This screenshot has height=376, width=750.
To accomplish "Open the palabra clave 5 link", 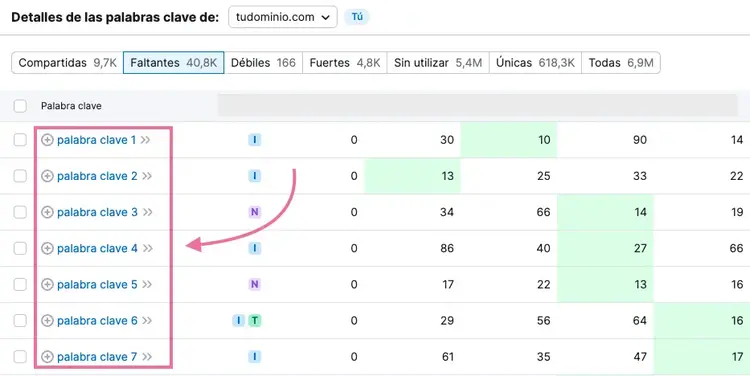I will [x=97, y=285].
